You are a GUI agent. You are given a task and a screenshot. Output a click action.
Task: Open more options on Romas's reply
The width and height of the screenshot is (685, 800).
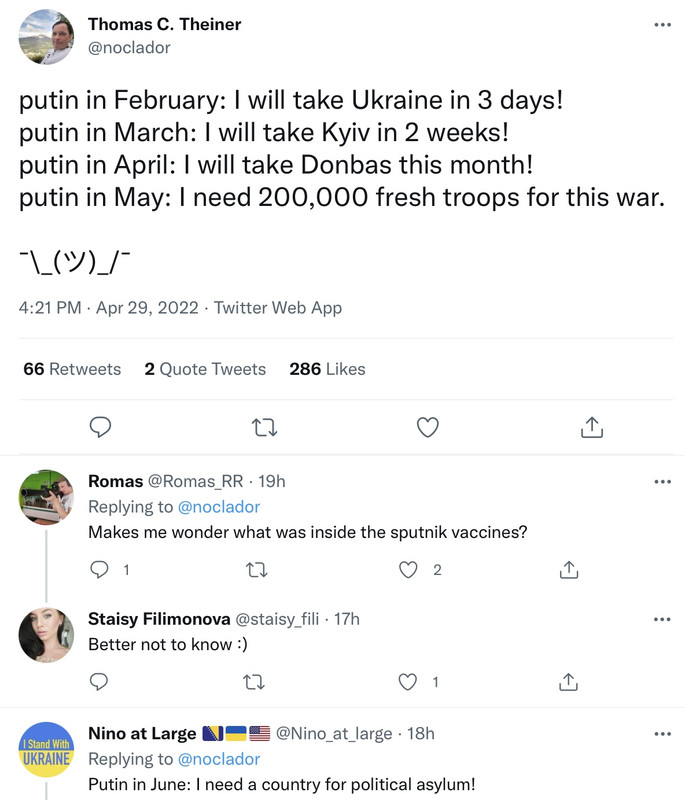[662, 481]
